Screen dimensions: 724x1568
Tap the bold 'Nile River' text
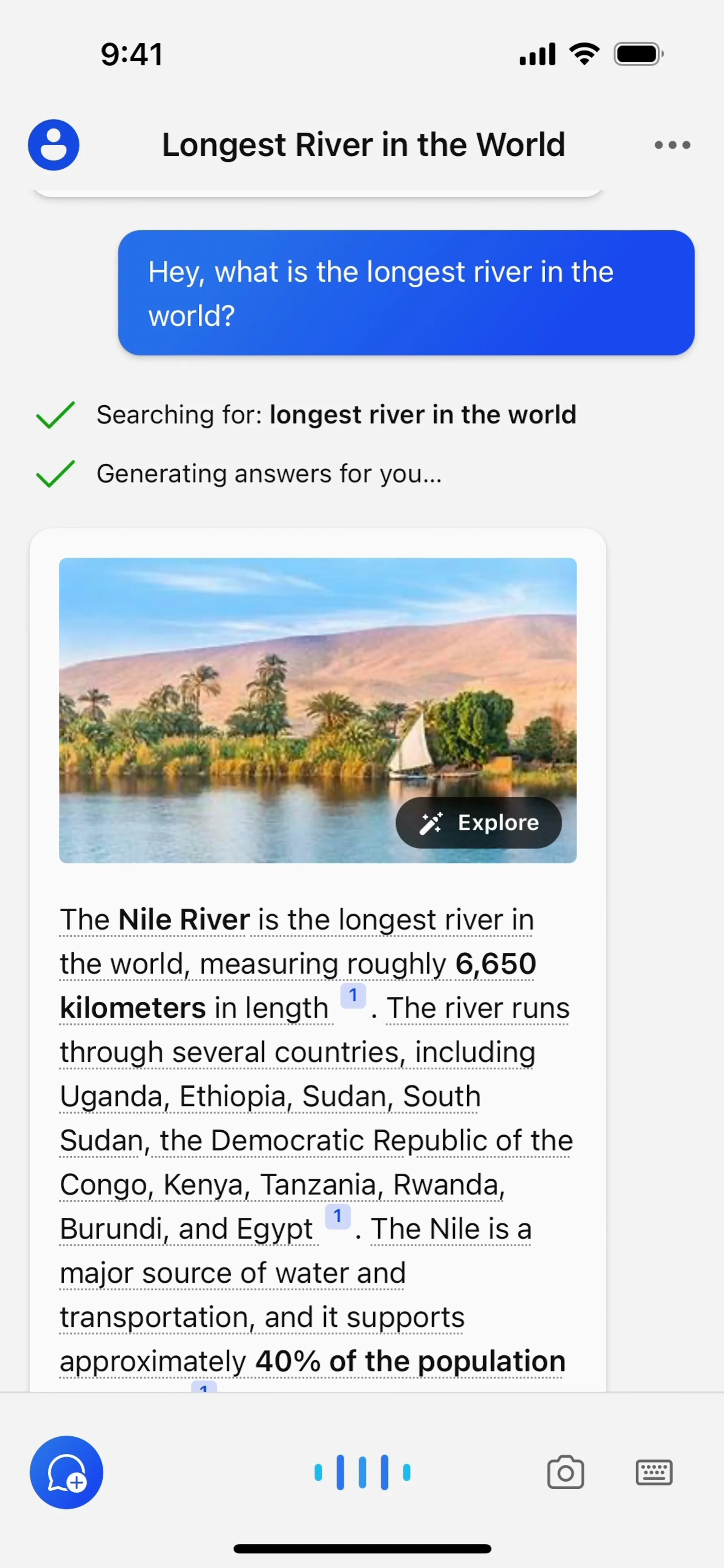click(184, 919)
